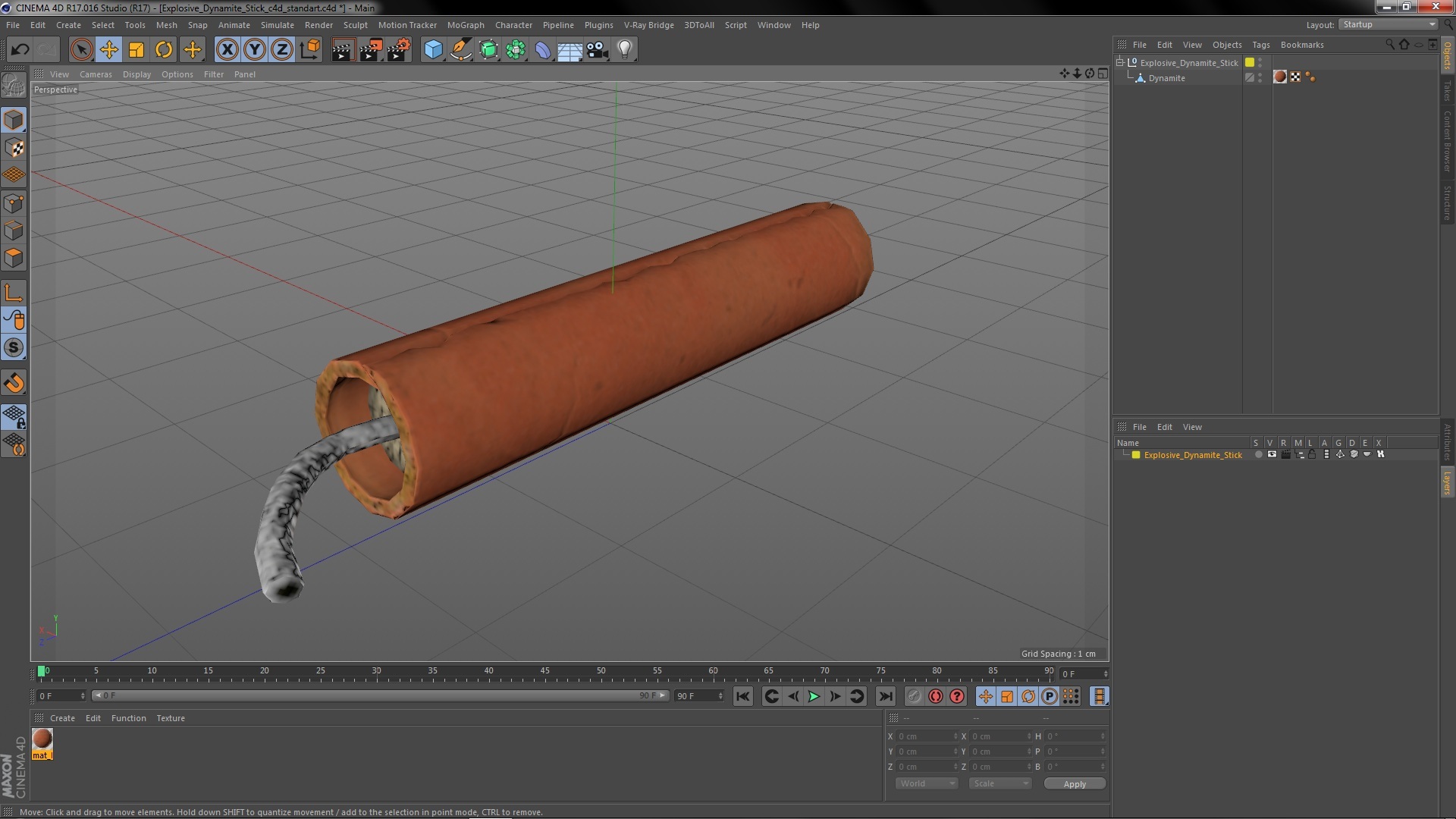Click the Render View clapperboard icon
1456x819 pixels.
tap(343, 50)
